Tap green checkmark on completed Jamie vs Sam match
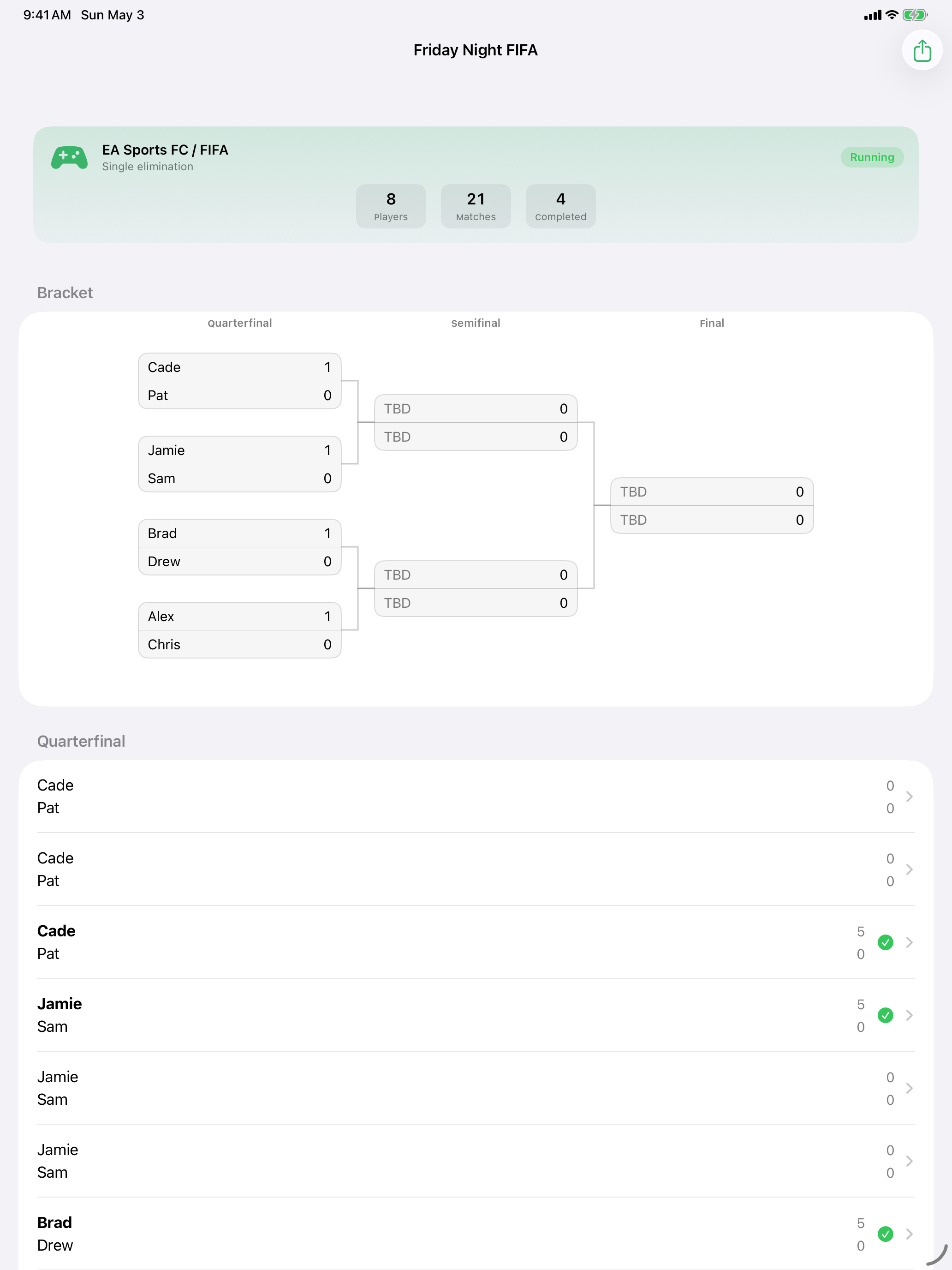952x1270 pixels. tap(886, 1015)
